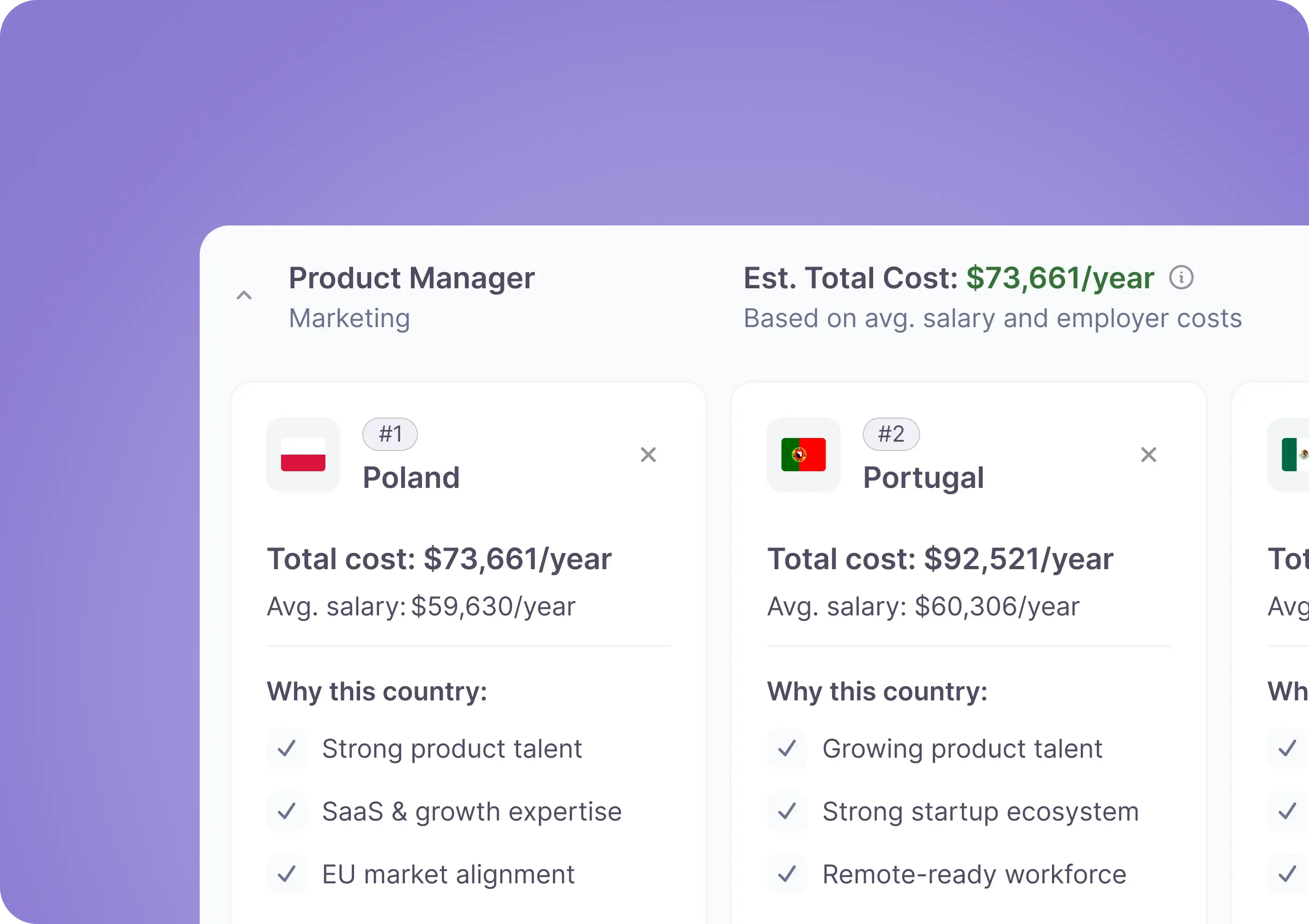1309x924 pixels.
Task: Remove the Poland card with X
Action: tap(648, 455)
